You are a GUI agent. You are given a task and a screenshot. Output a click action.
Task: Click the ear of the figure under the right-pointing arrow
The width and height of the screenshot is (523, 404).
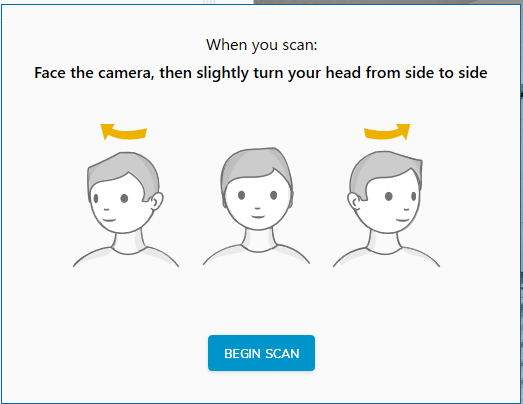pos(354,201)
